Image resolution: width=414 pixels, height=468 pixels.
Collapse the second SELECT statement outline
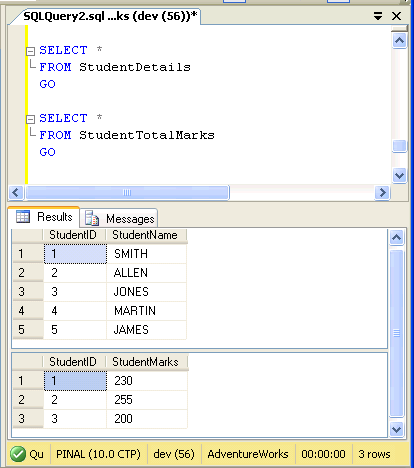pyautogui.click(x=30, y=119)
